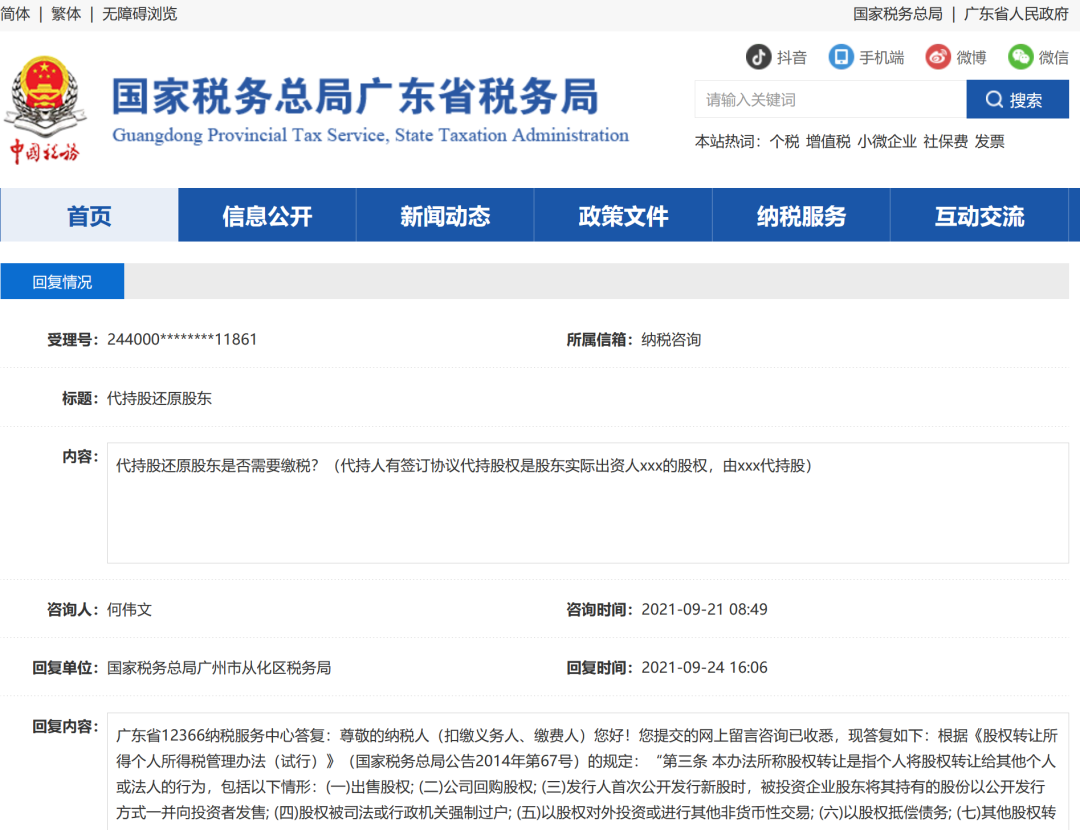Click the site title 国家税务总局广东省税务局
This screenshot has width=1080, height=830.
tap(355, 96)
